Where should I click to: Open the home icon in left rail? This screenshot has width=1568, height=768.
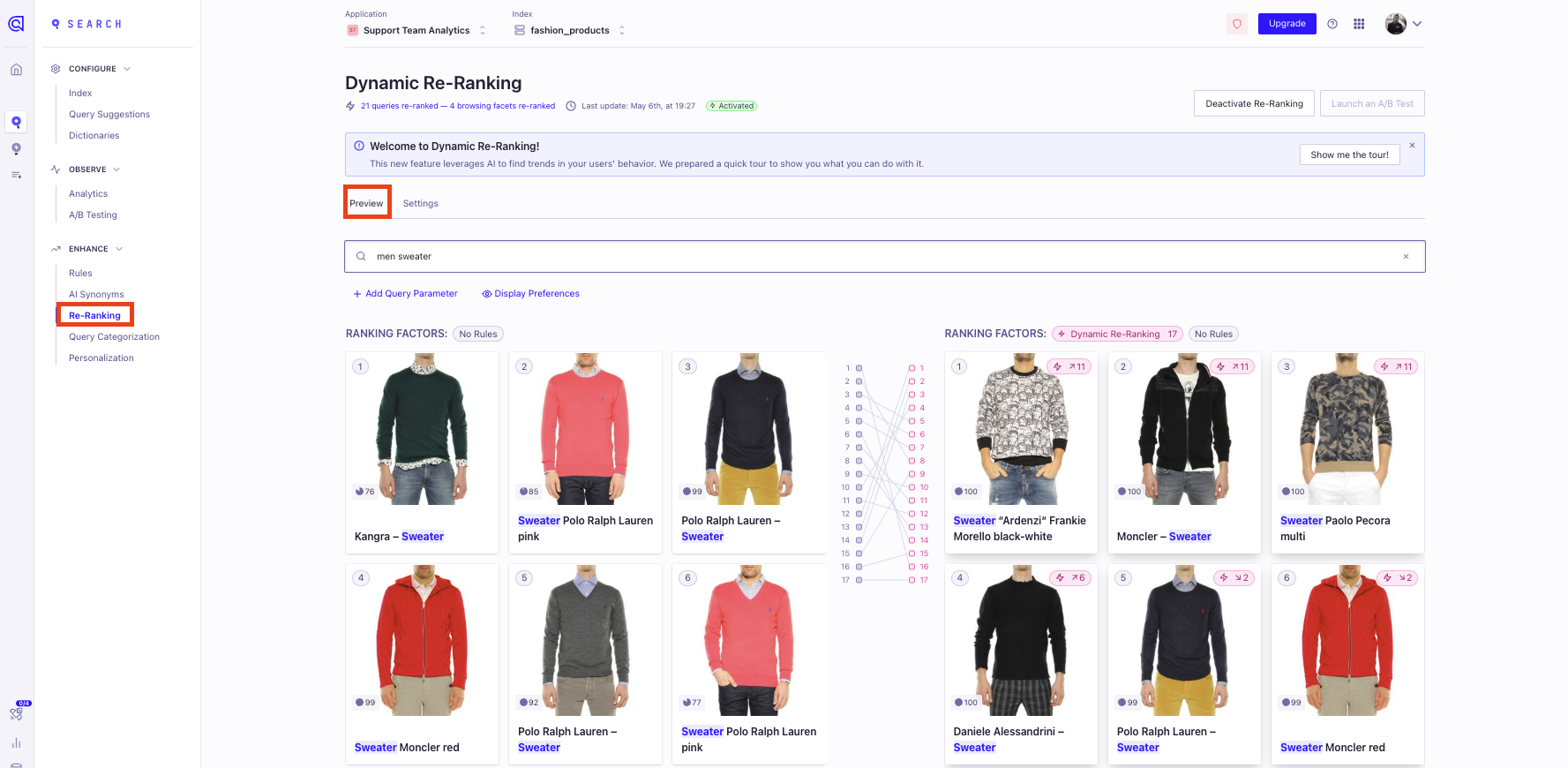coord(16,70)
